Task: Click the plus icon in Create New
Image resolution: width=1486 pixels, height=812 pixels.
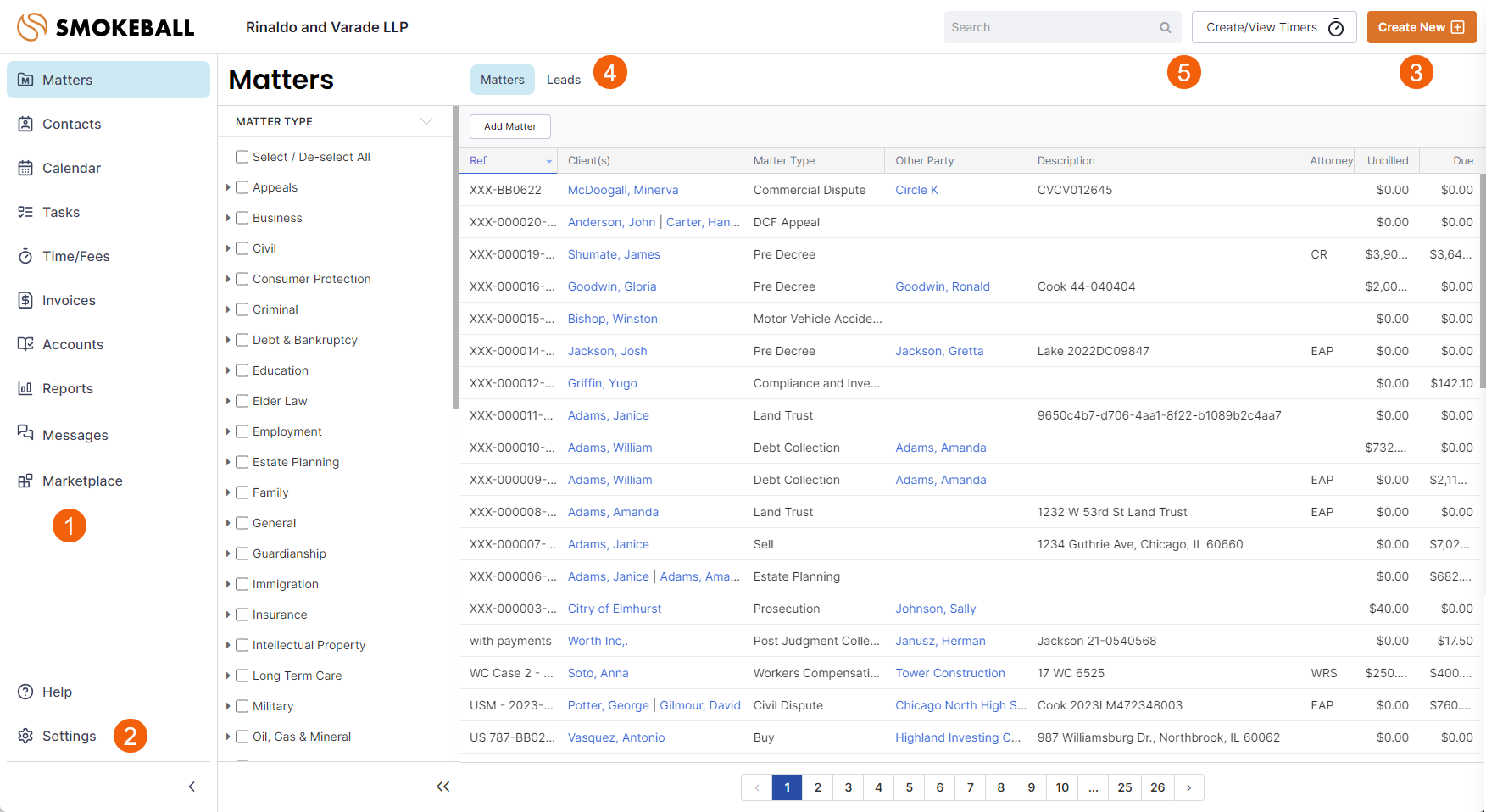Action: click(1458, 27)
